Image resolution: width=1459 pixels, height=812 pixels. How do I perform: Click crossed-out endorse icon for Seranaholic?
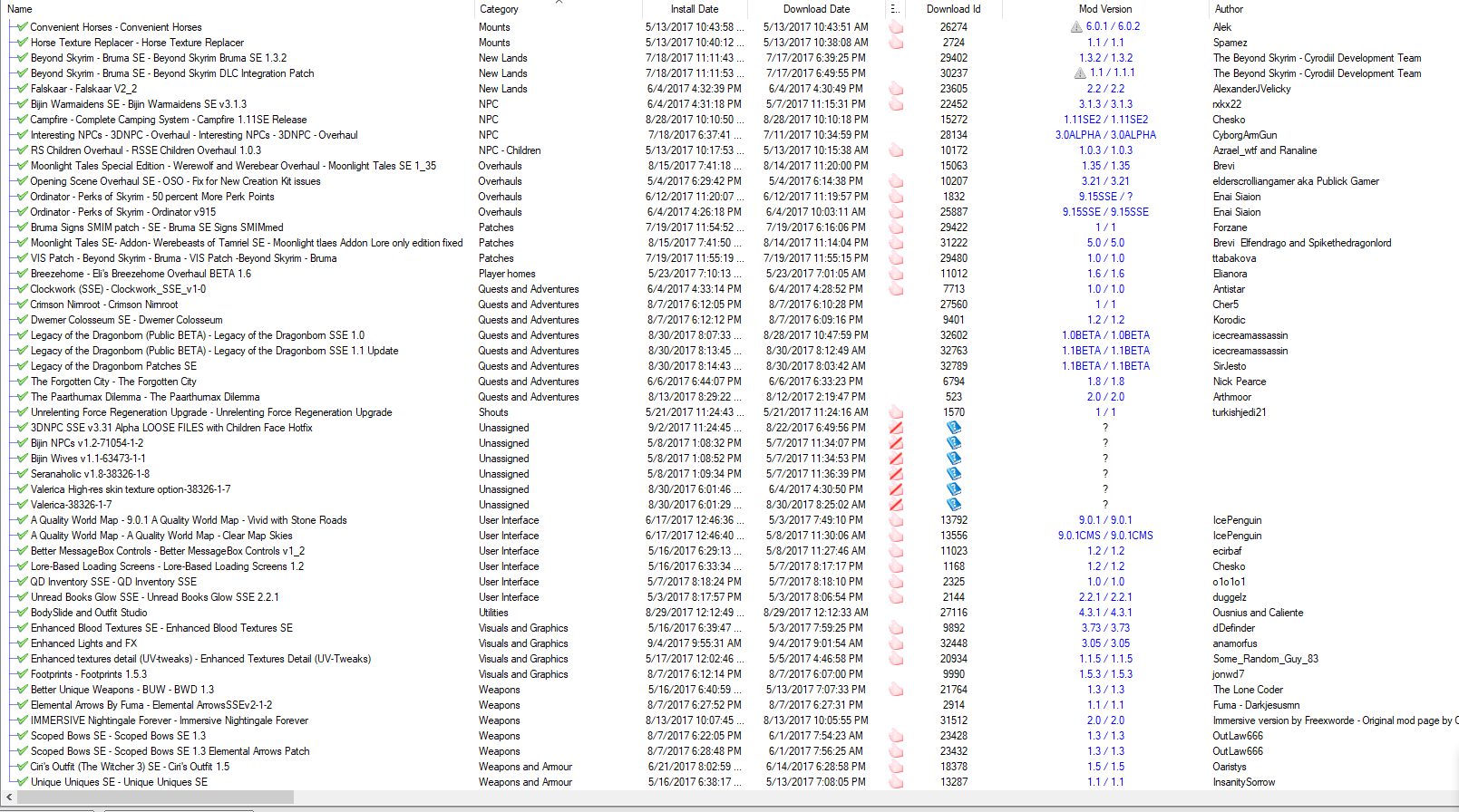click(x=896, y=474)
